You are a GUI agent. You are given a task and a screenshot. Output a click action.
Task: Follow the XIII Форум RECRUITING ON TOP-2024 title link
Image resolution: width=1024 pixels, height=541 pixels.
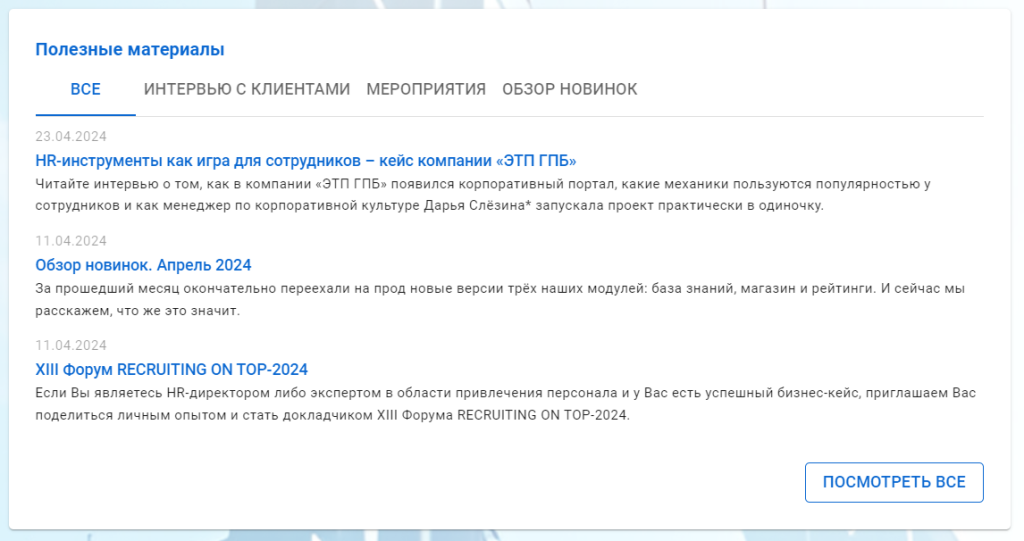(171, 369)
